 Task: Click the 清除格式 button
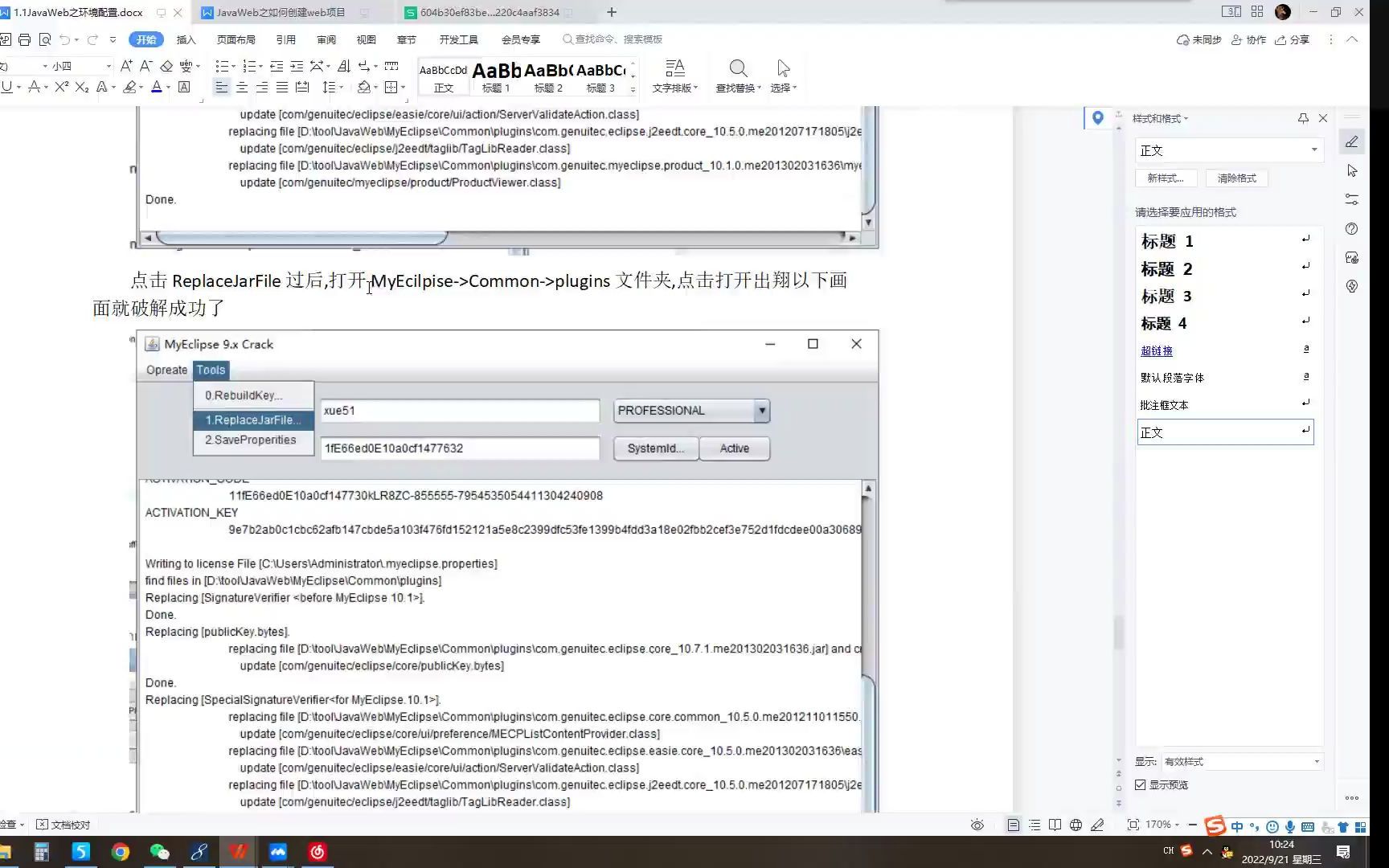click(x=1236, y=178)
